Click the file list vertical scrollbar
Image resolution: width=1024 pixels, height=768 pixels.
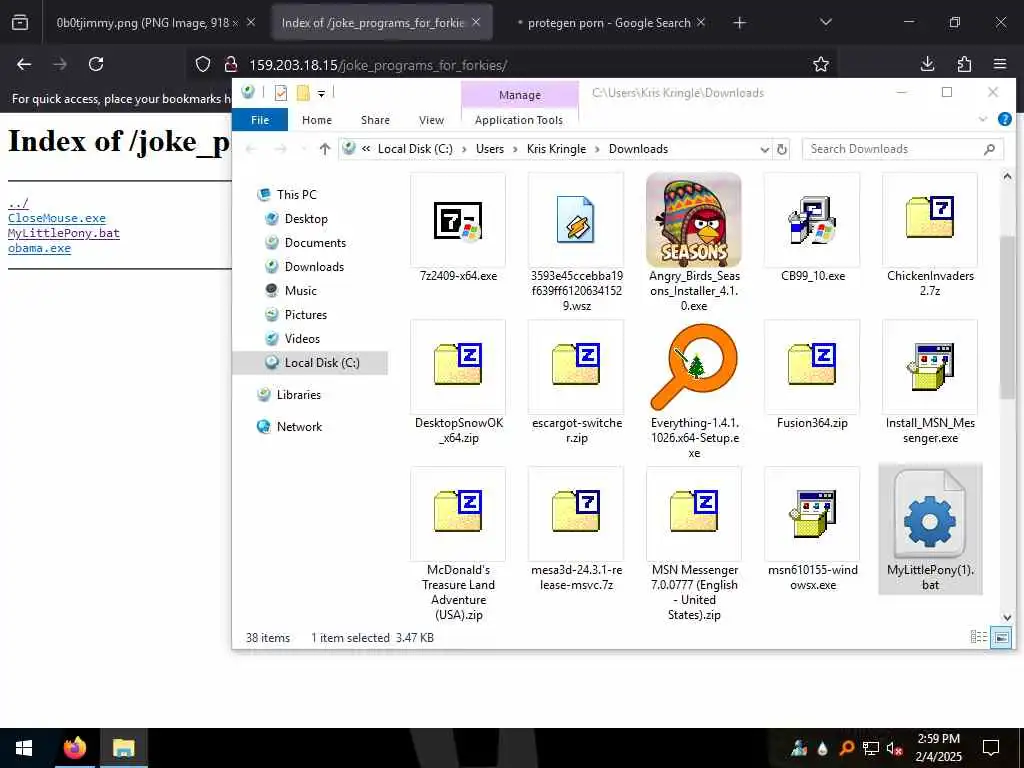1006,317
